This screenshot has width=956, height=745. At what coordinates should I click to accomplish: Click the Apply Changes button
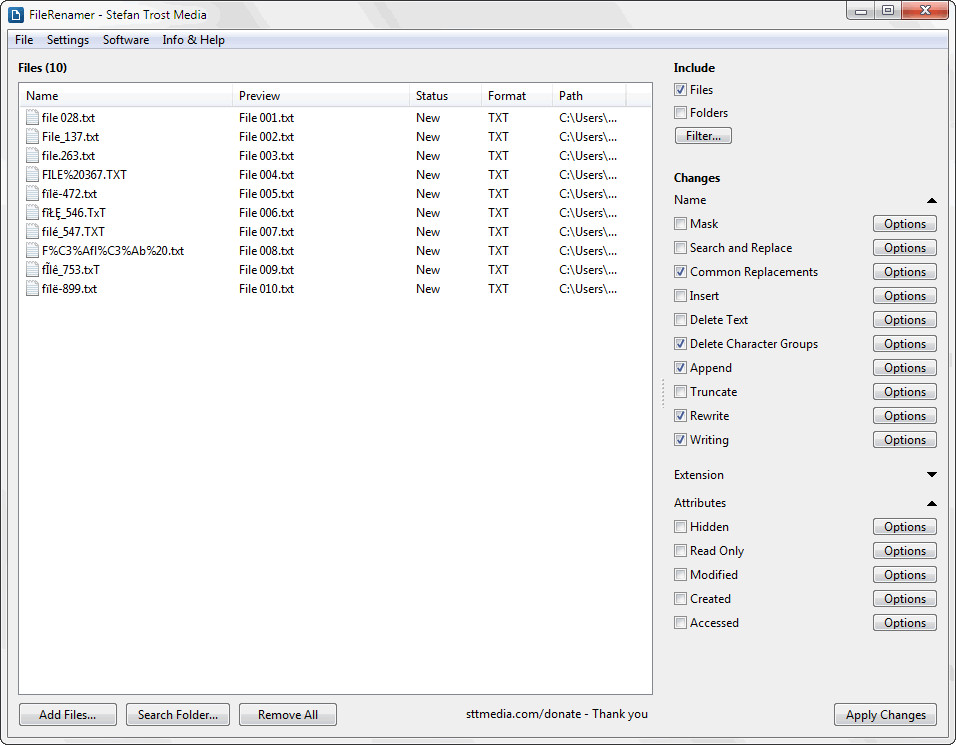coord(885,715)
